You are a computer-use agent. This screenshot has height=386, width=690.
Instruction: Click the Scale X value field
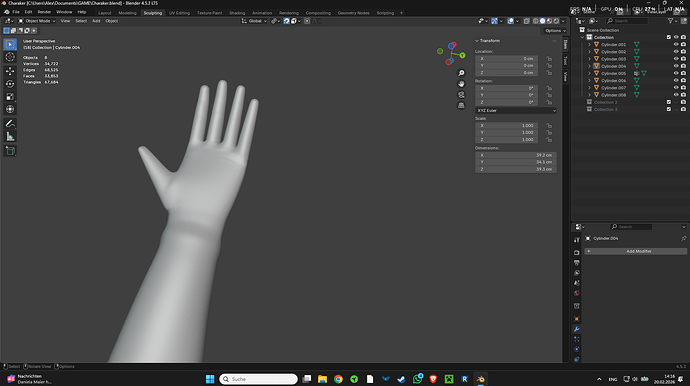pos(506,125)
